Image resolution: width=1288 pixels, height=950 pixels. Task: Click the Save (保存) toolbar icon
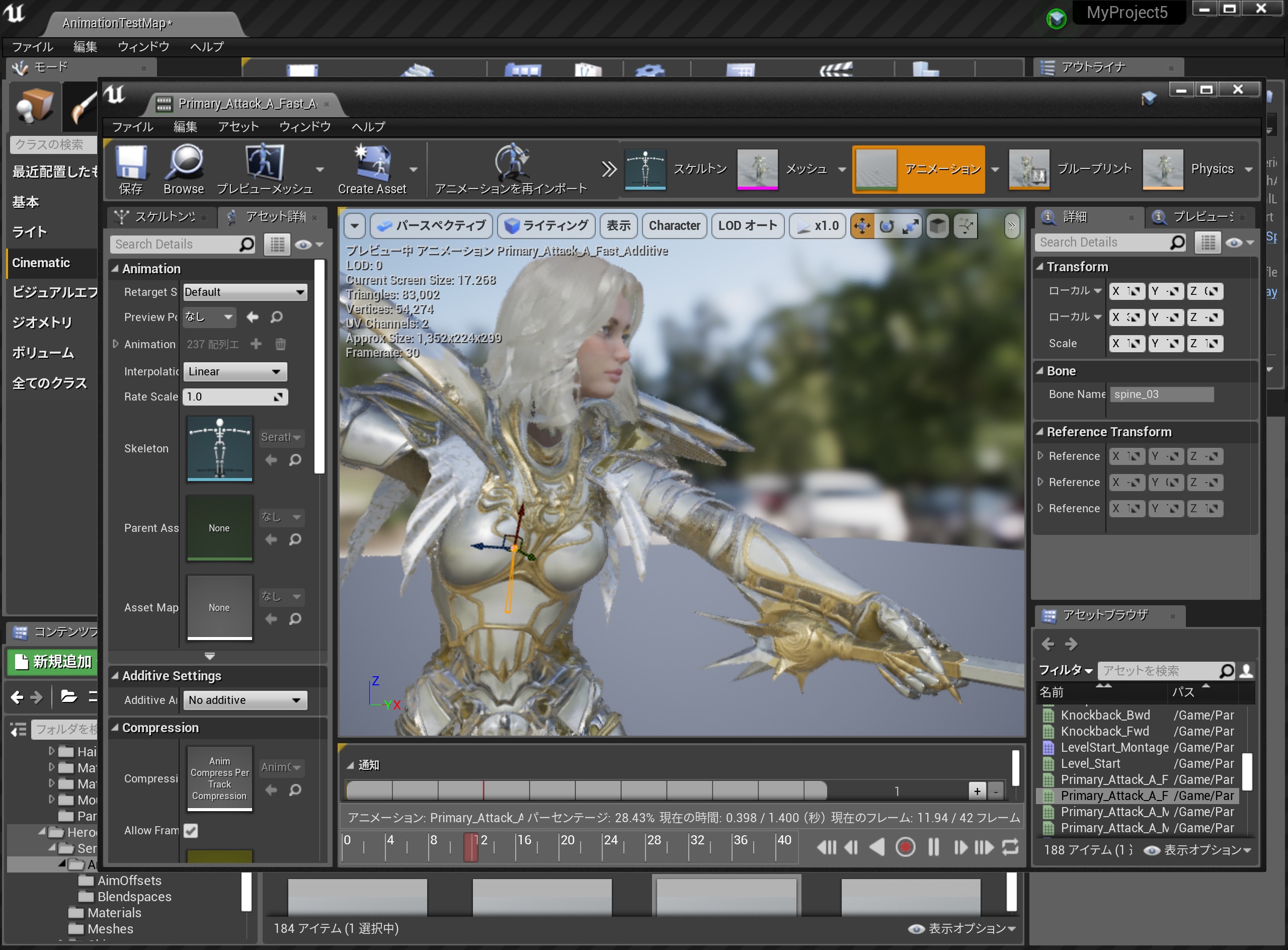[x=131, y=163]
